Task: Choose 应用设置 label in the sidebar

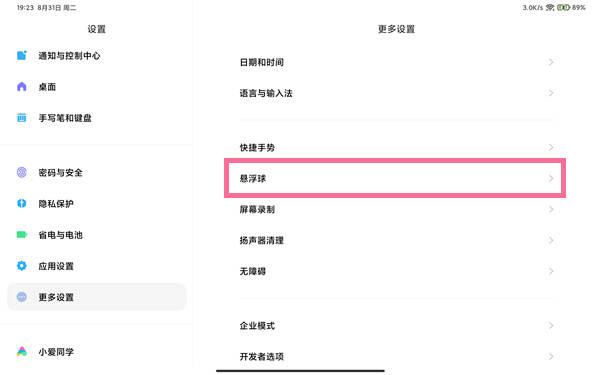Action: pyautogui.click(x=56, y=266)
